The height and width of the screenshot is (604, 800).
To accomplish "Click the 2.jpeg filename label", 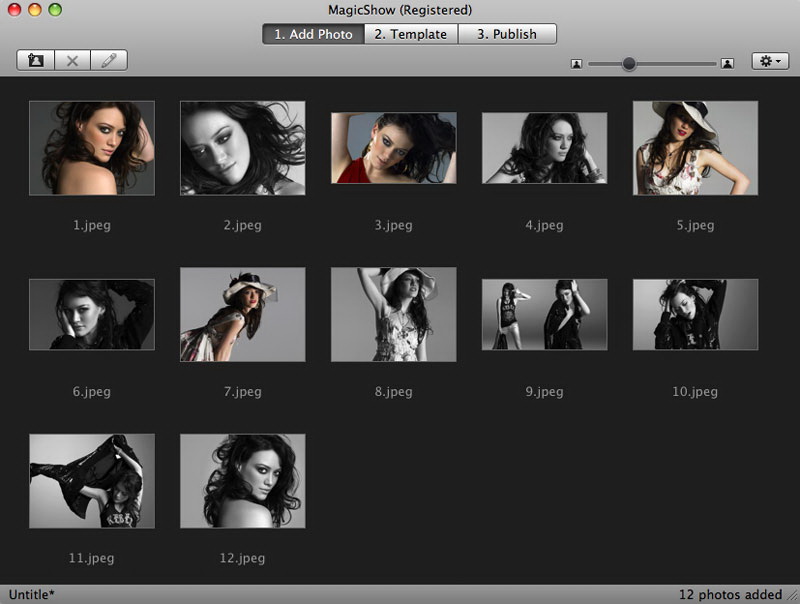I will 243,225.
